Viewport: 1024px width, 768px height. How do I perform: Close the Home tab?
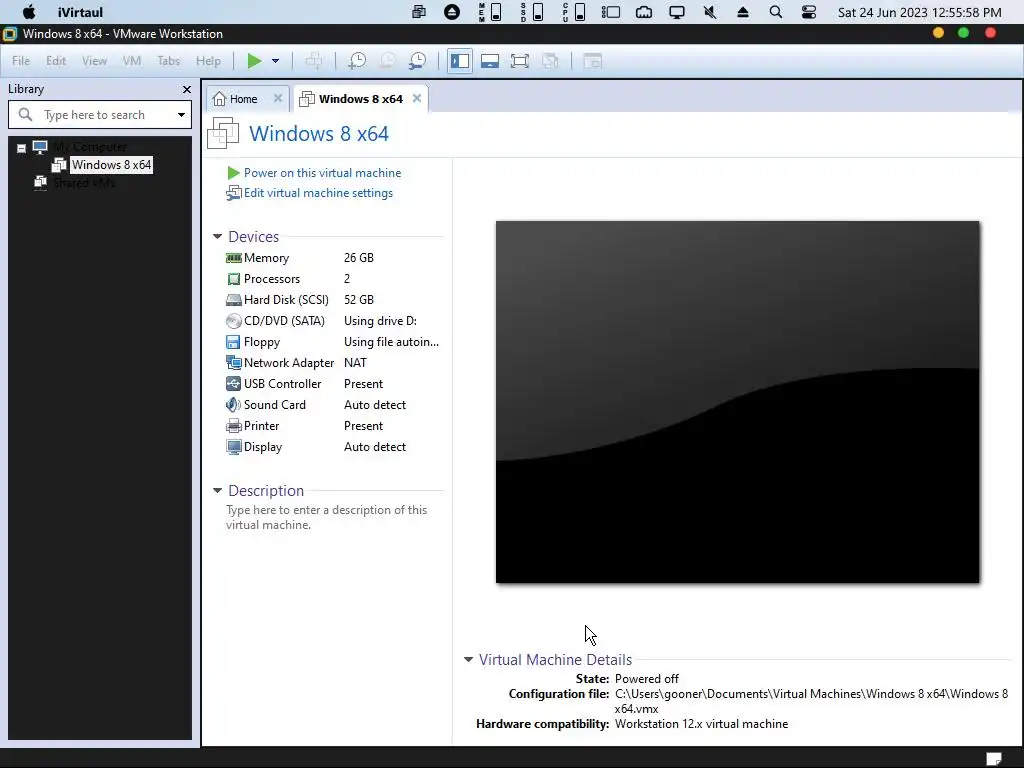[278, 98]
